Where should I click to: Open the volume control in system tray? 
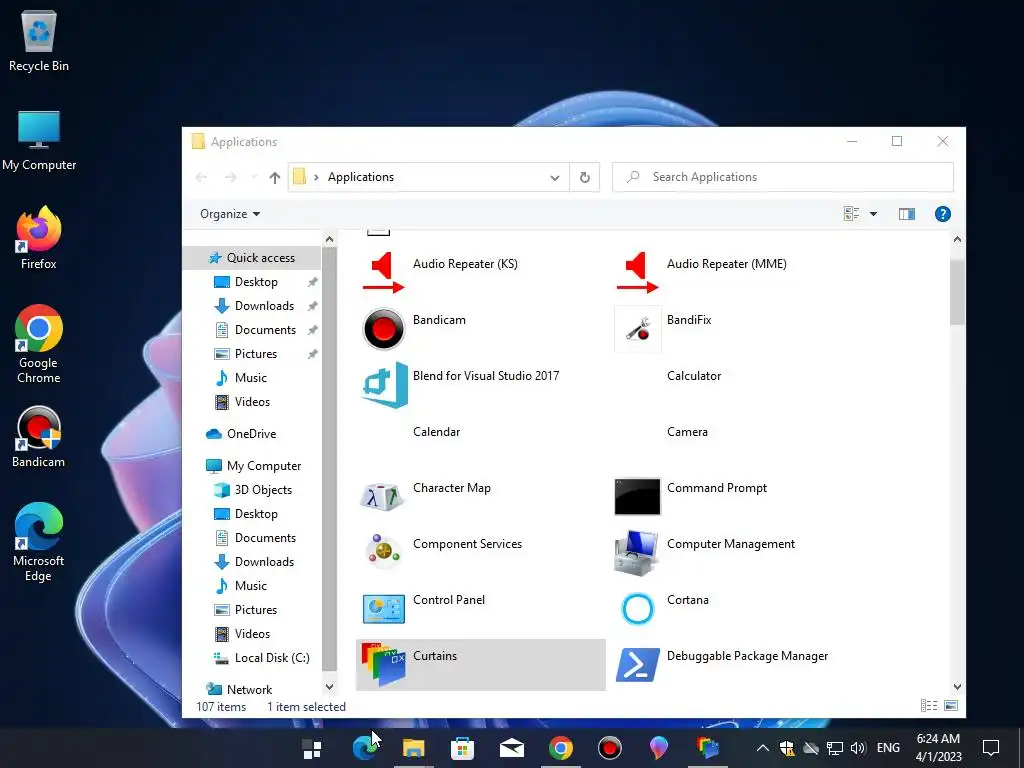[x=858, y=748]
